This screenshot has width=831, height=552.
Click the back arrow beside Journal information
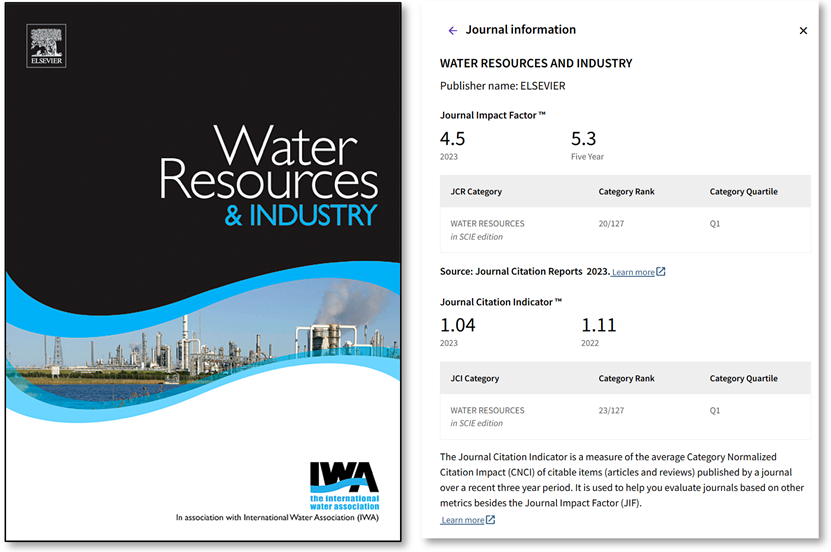(452, 31)
